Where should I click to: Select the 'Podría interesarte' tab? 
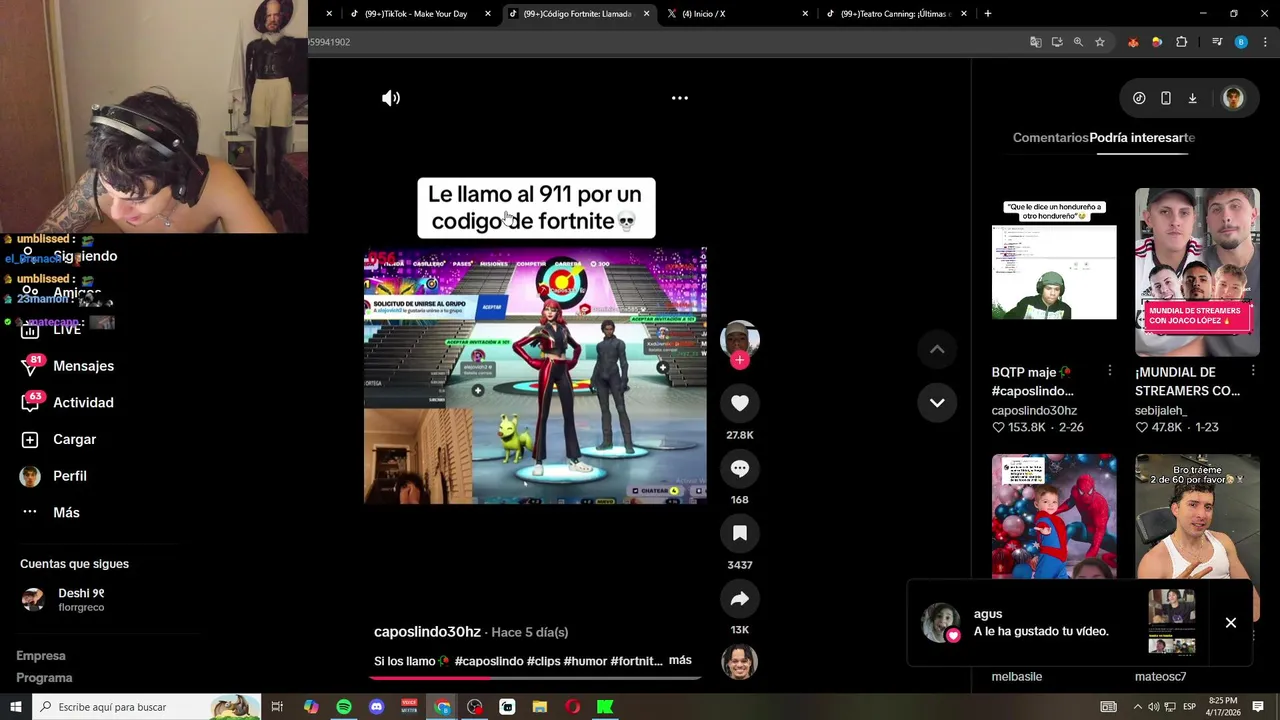[x=1142, y=137]
